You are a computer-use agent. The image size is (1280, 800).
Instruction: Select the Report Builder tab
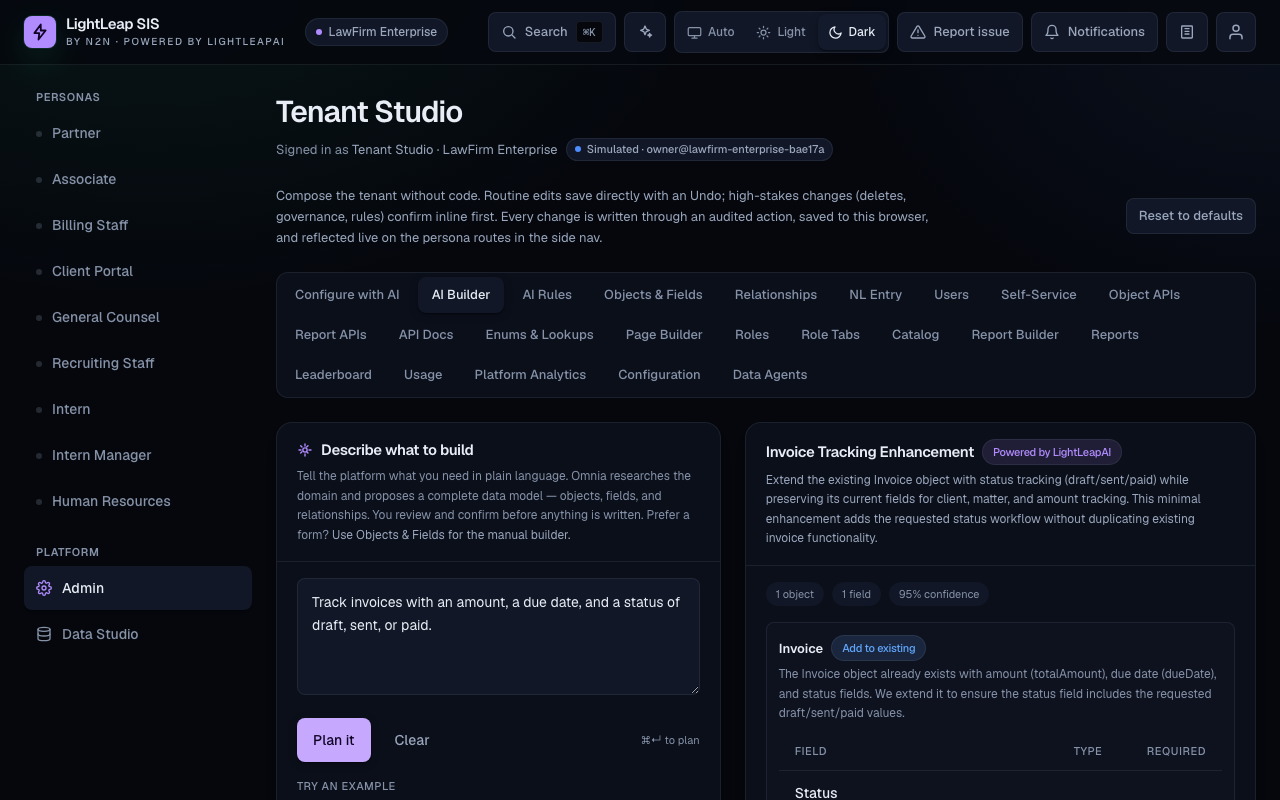[1015, 335]
